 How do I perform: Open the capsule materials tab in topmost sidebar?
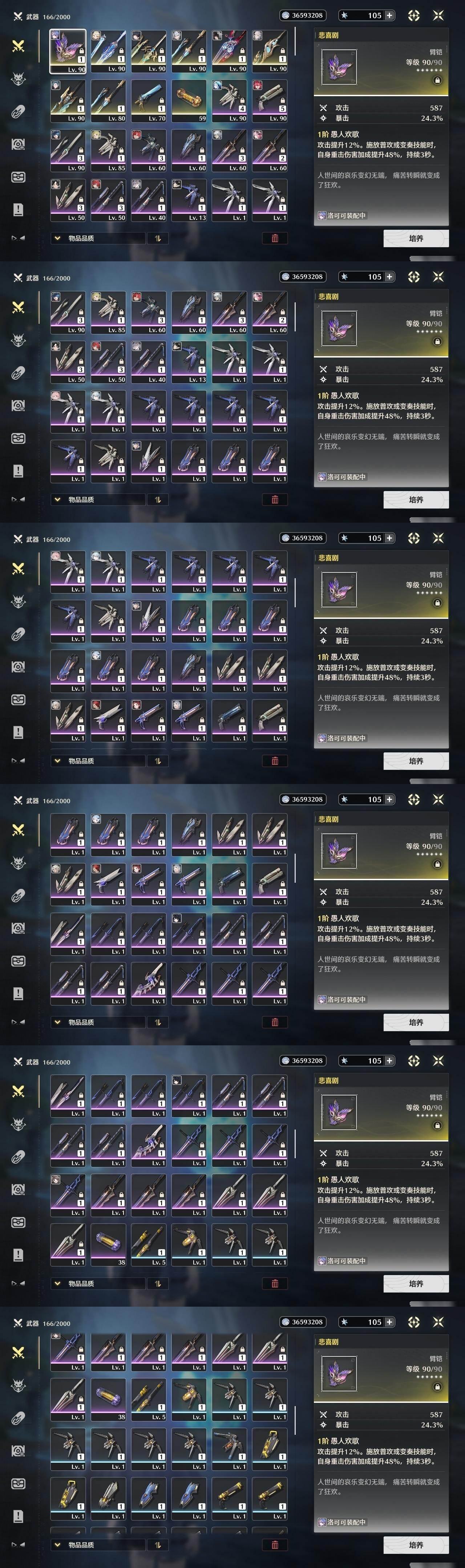18,111
